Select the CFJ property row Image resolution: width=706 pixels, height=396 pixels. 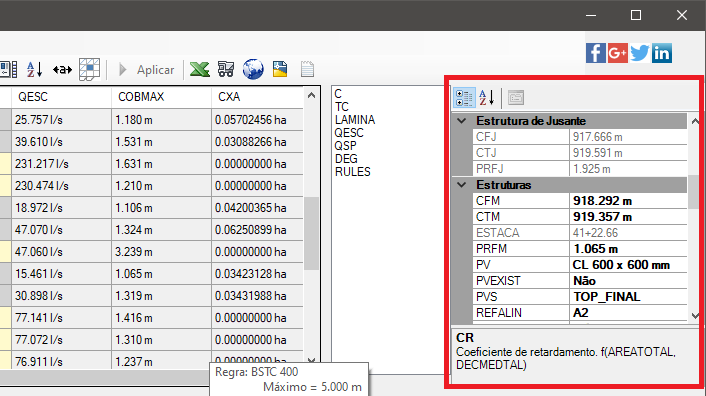pos(580,137)
